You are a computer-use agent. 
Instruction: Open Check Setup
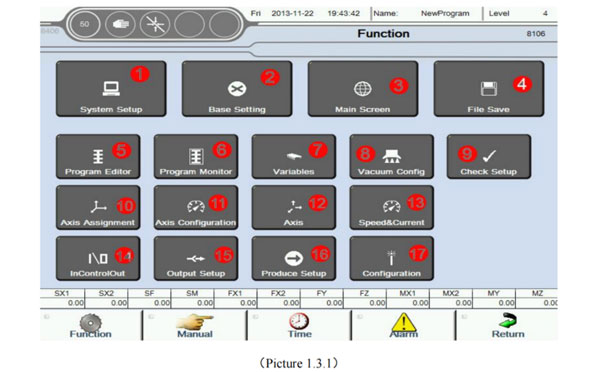pos(489,157)
